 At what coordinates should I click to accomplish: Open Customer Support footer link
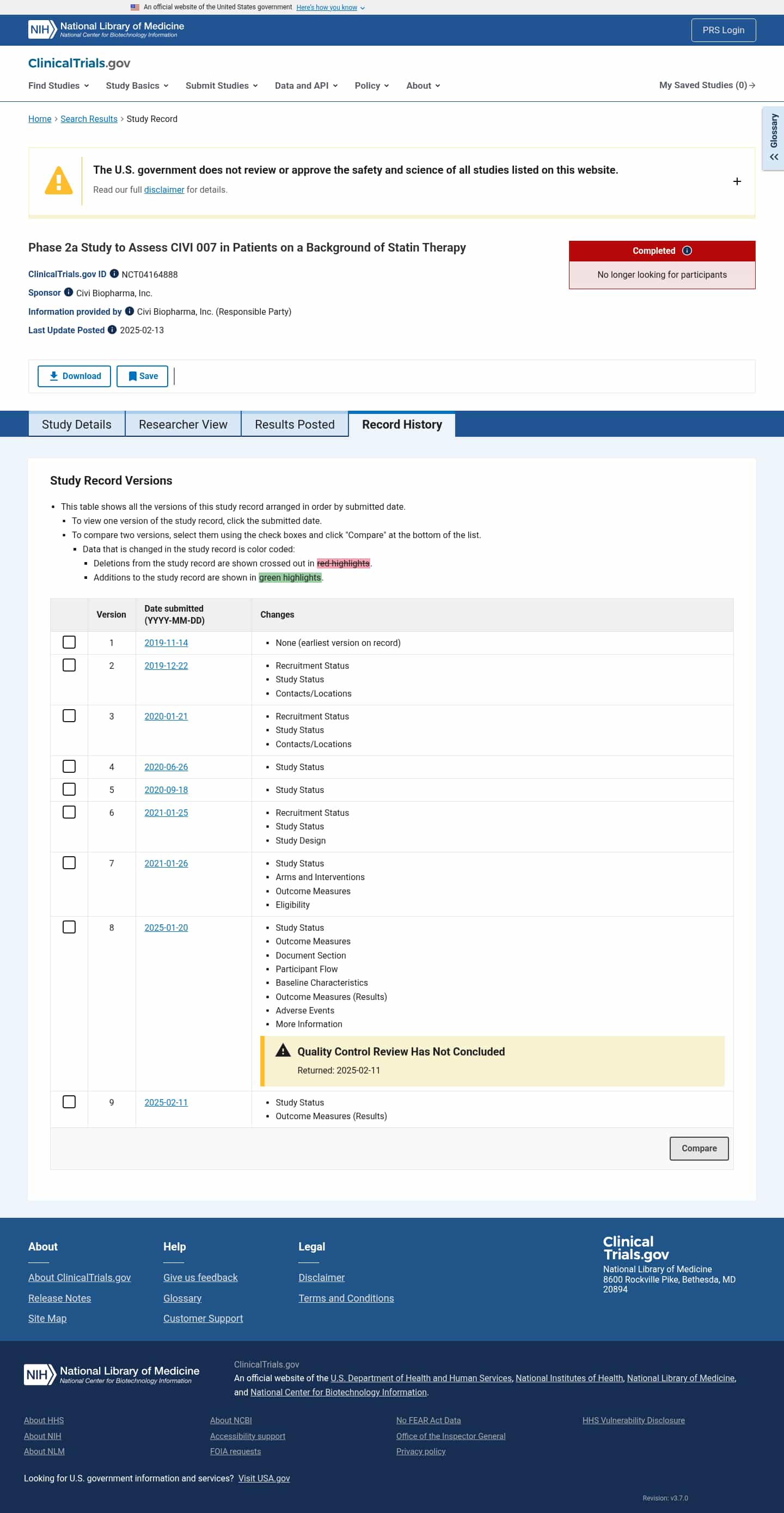(x=203, y=1318)
